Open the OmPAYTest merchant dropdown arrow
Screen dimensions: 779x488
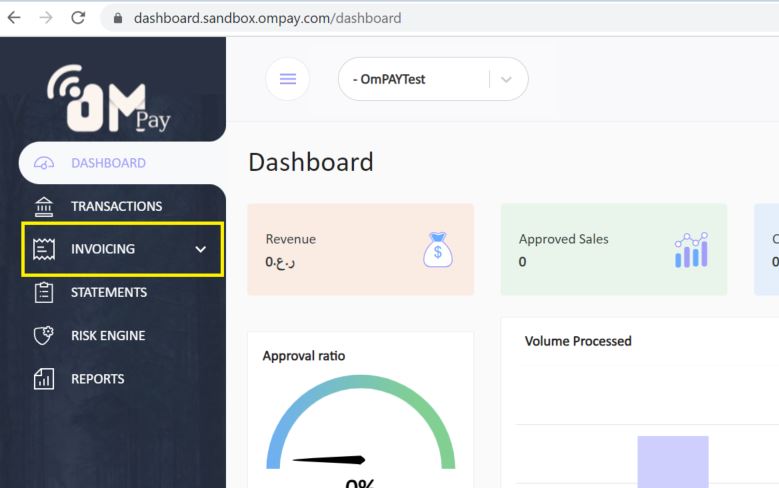505,79
